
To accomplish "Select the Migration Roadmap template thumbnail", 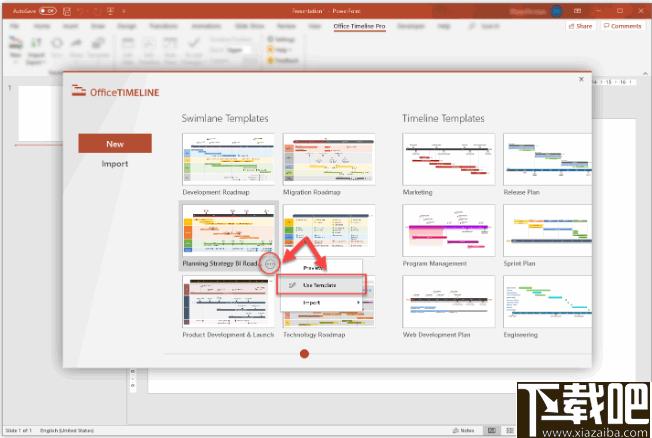I will [x=329, y=159].
